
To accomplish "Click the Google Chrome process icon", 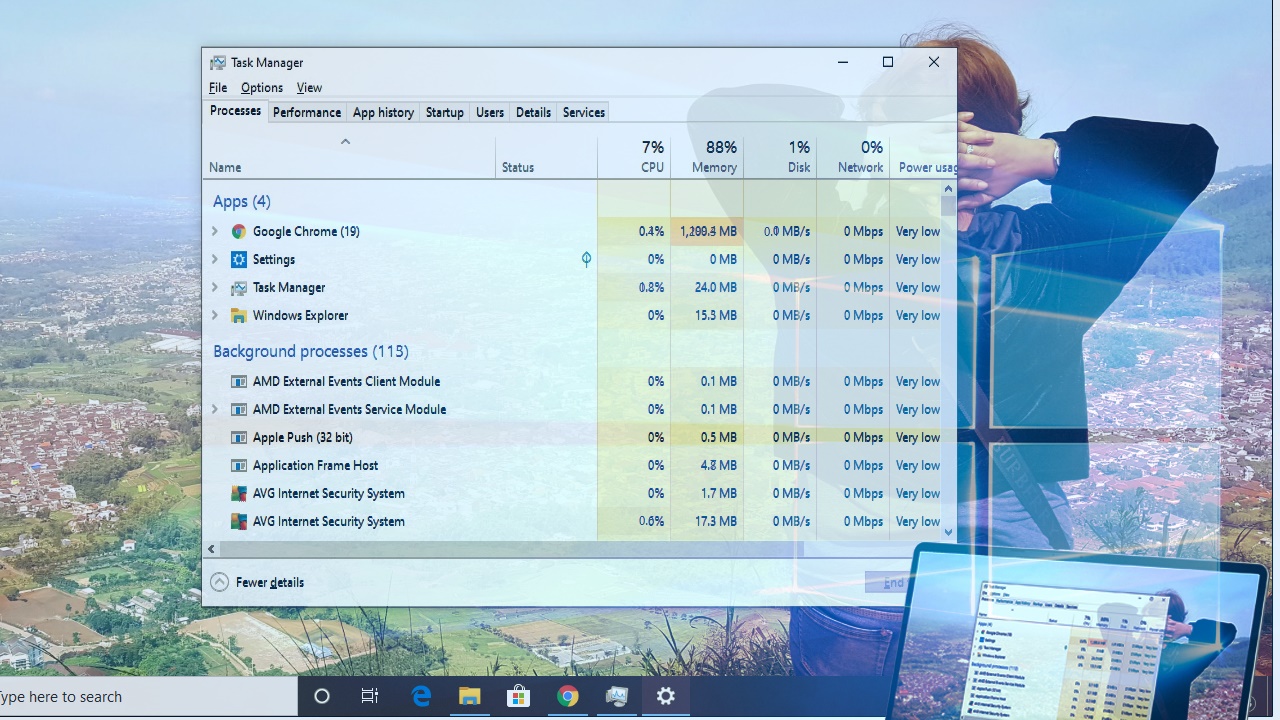I will [x=238, y=231].
